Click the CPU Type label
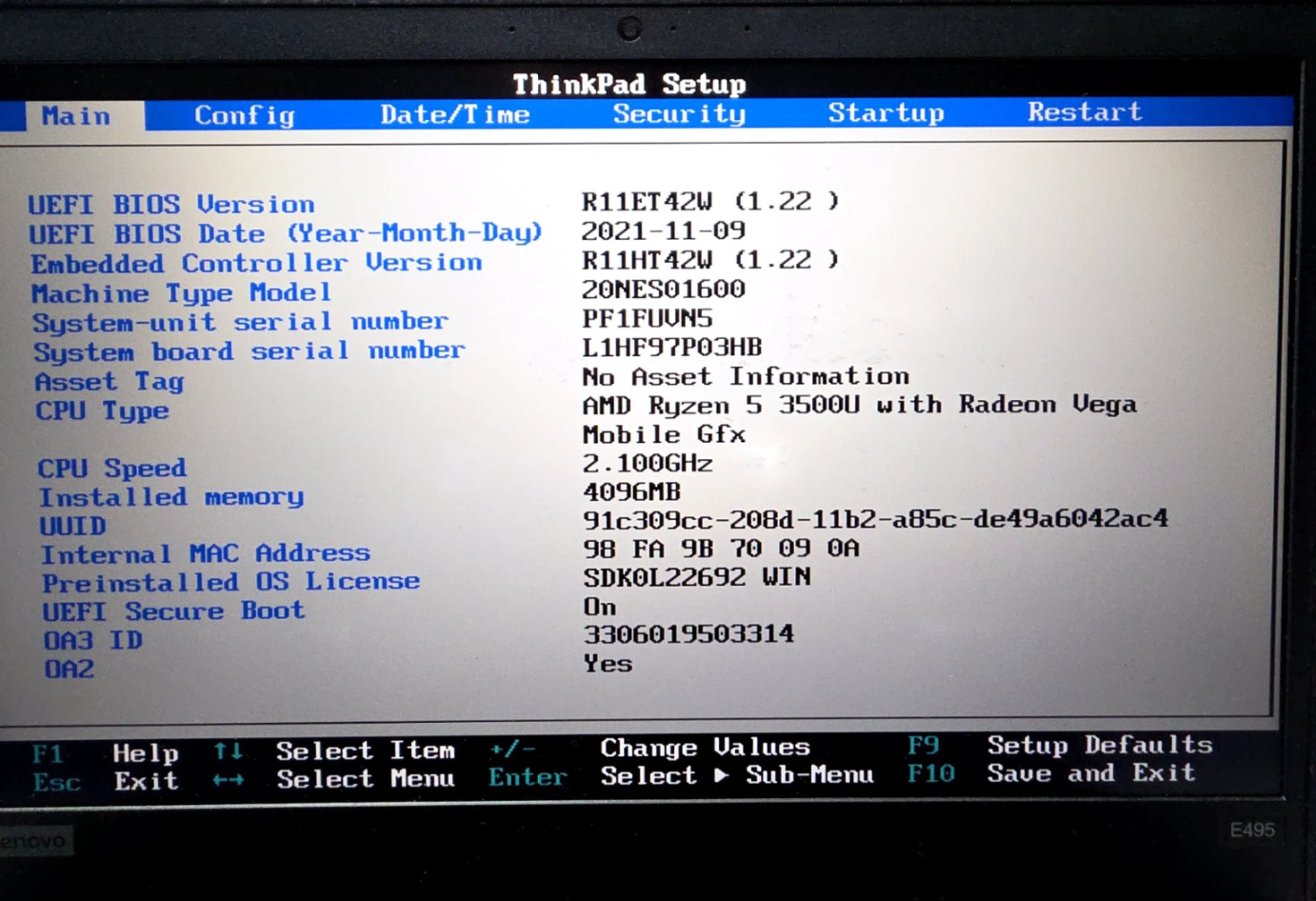 pos(103,410)
